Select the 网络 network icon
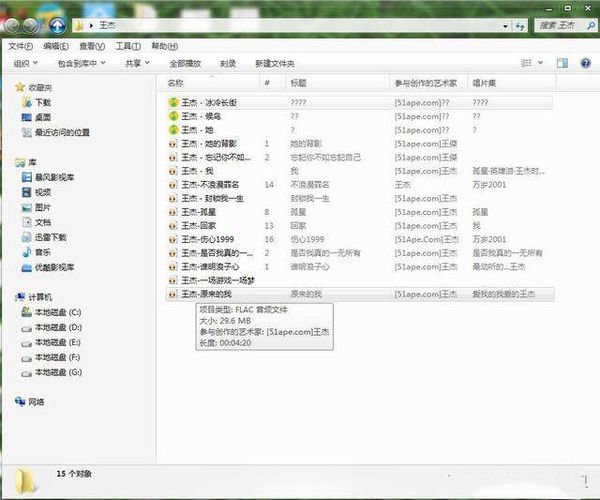The width and height of the screenshot is (600, 500). [x=20, y=401]
